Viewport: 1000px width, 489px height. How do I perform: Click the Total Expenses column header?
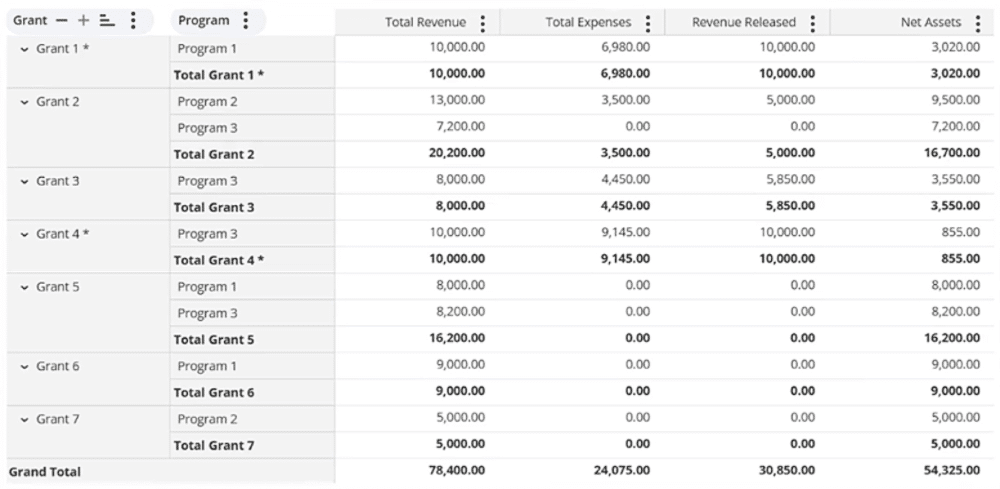[x=588, y=22]
